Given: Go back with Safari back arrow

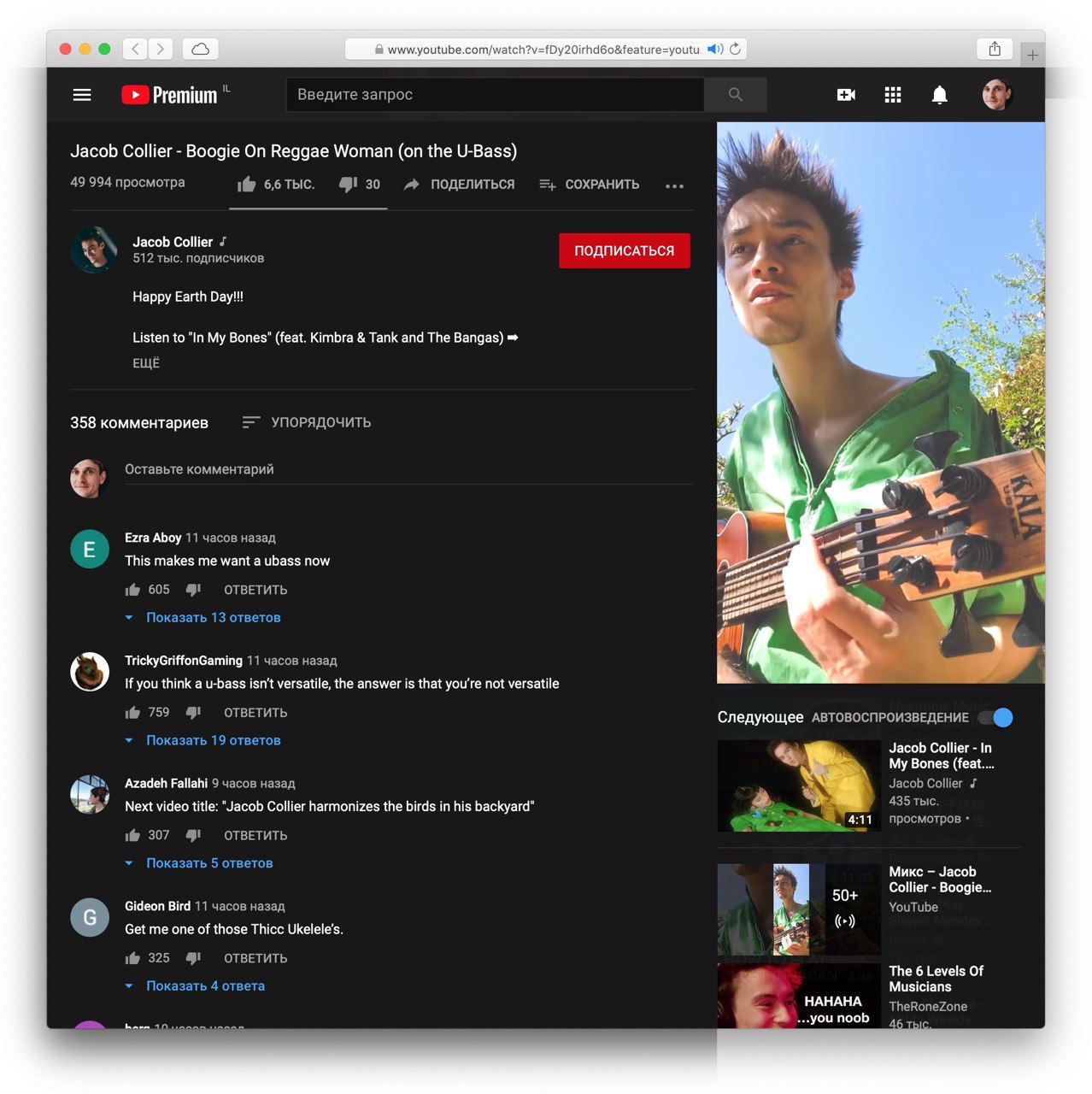Looking at the screenshot, I should click(x=135, y=49).
